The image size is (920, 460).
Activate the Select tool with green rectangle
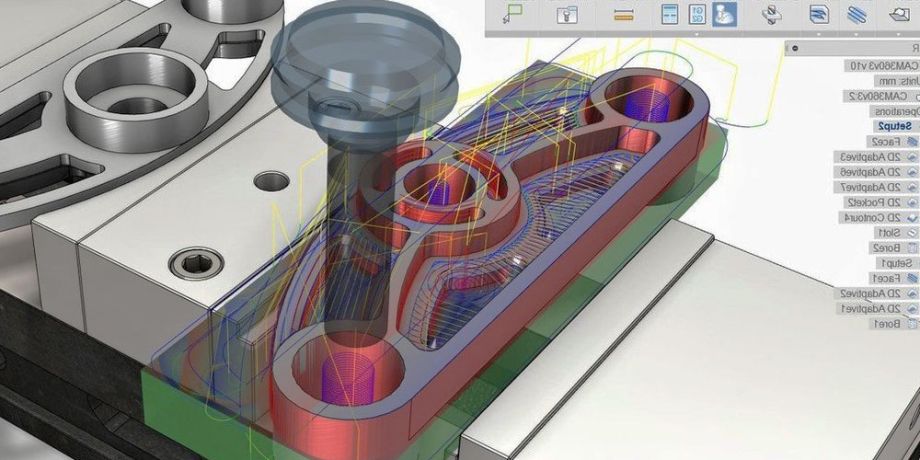[515, 14]
